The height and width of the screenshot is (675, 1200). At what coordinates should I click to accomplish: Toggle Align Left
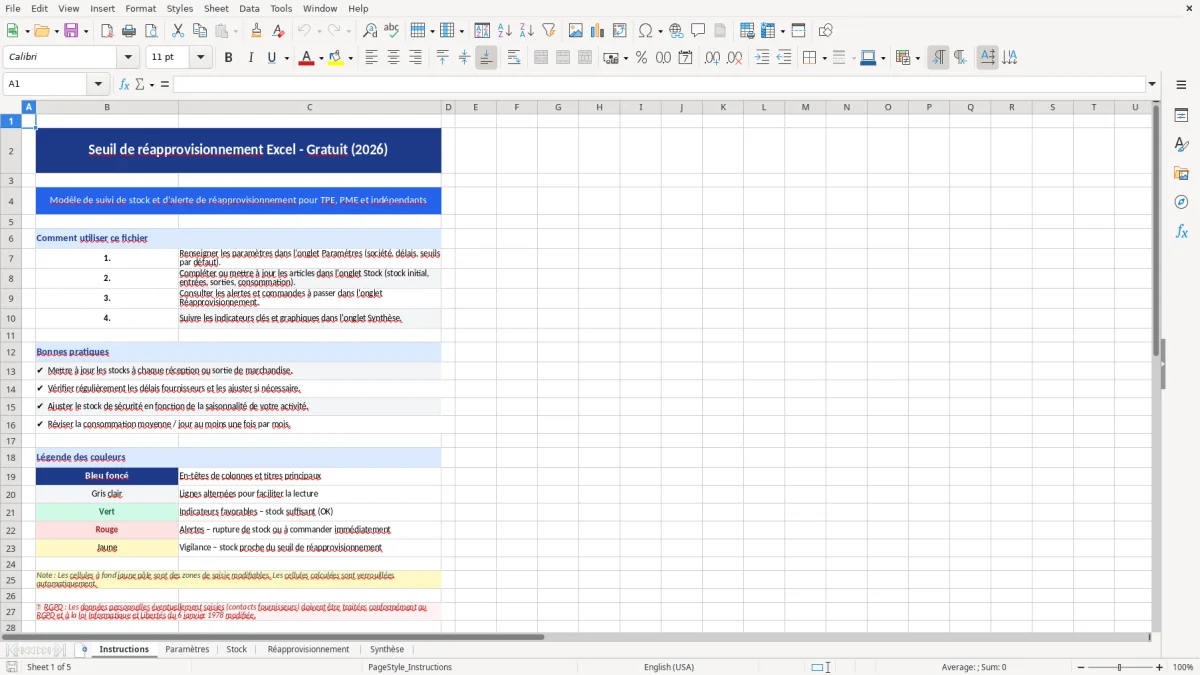tap(371, 58)
